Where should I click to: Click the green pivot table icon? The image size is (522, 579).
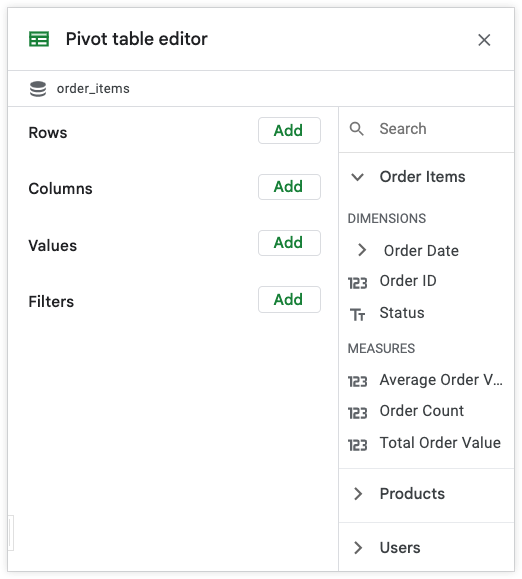[39, 39]
